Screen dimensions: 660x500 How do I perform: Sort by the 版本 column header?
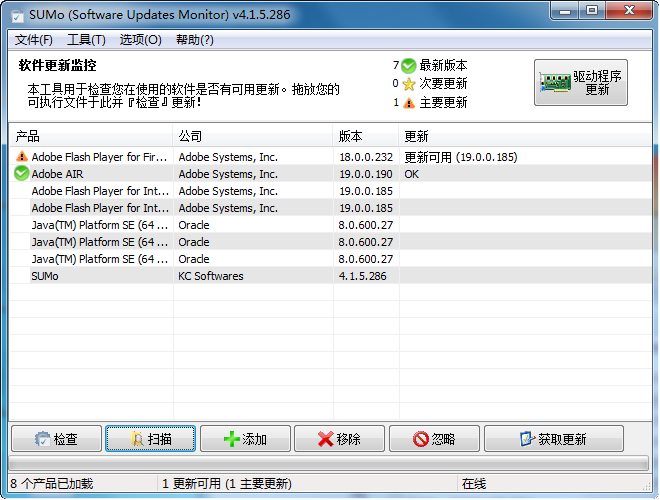pos(366,136)
